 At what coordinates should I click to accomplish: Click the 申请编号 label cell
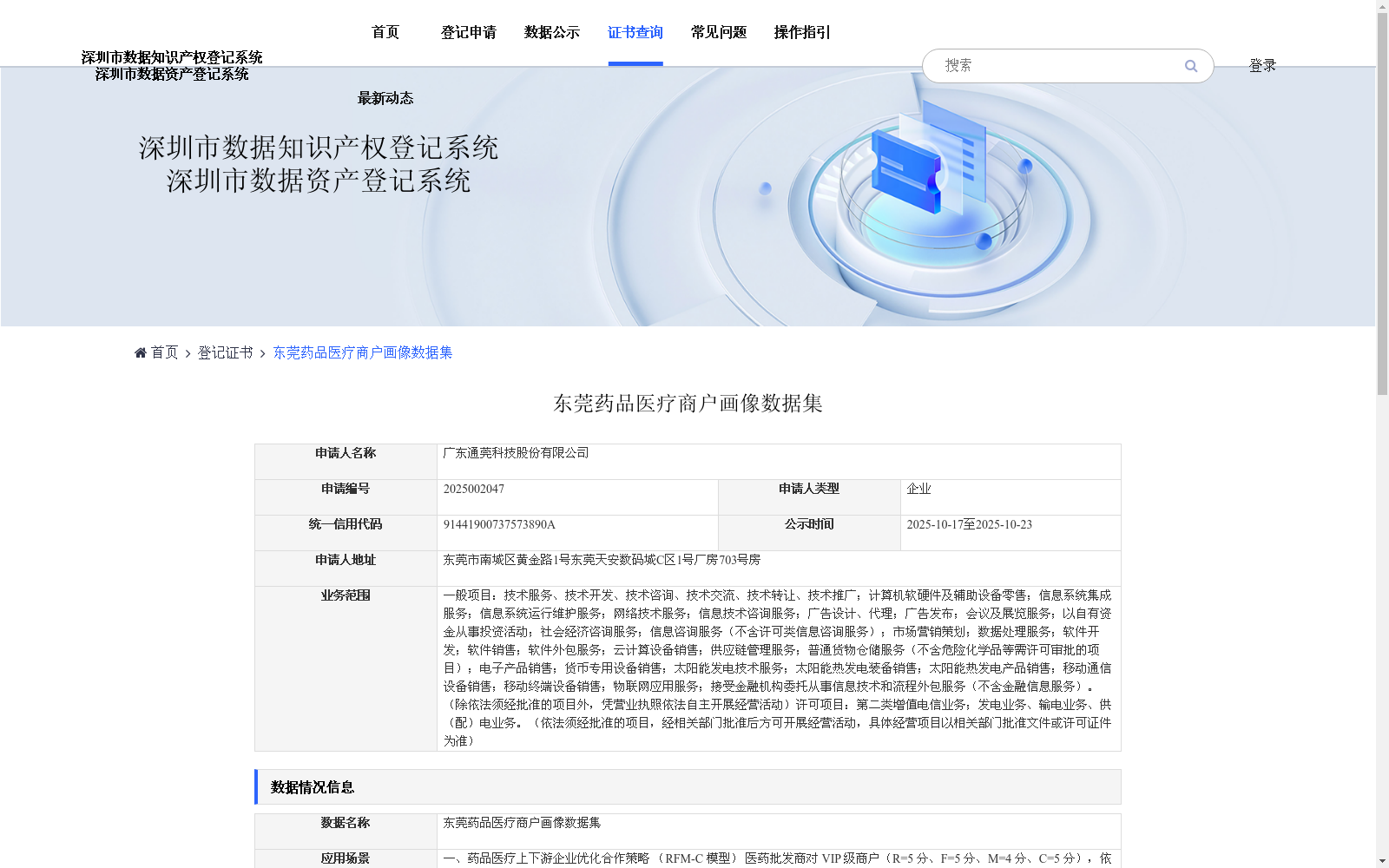click(346, 497)
